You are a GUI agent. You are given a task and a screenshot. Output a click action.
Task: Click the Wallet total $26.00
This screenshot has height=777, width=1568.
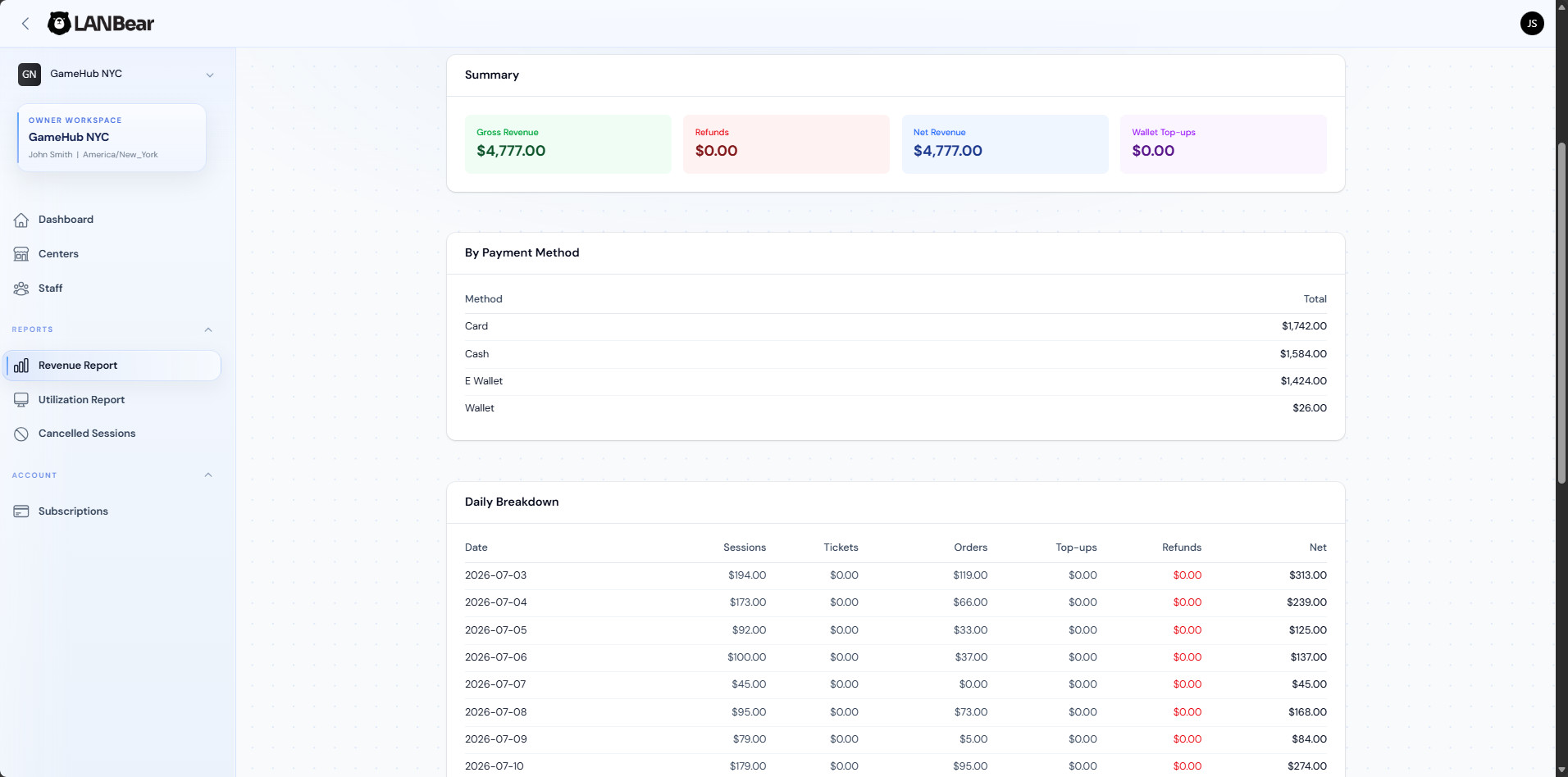pos(1309,408)
